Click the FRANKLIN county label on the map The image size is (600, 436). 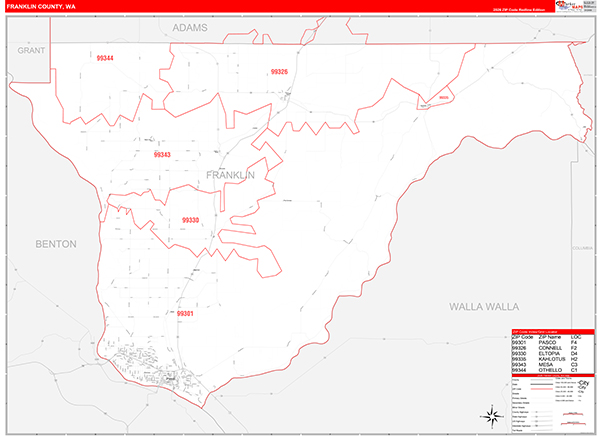click(230, 175)
